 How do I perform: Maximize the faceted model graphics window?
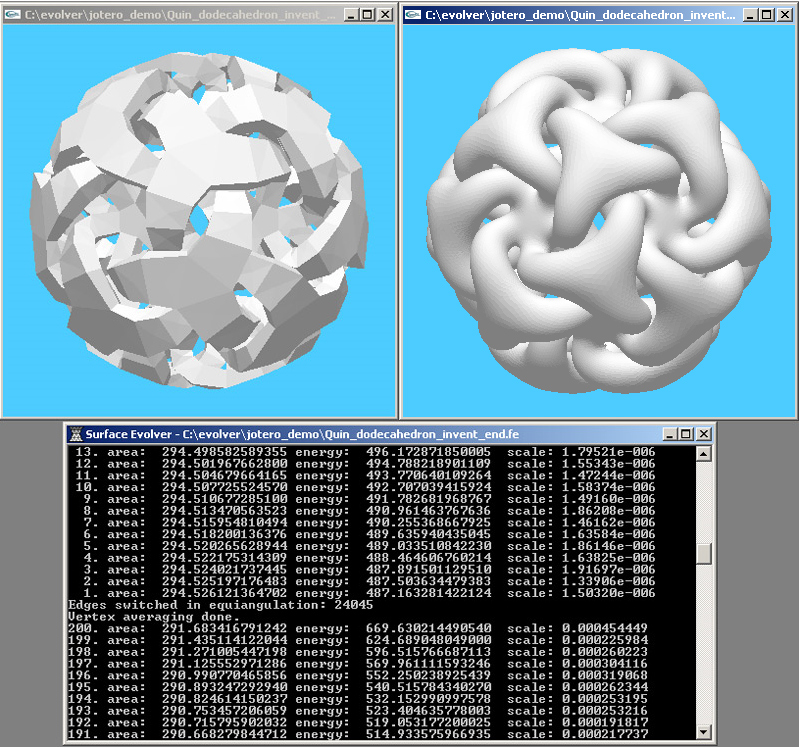tap(366, 15)
